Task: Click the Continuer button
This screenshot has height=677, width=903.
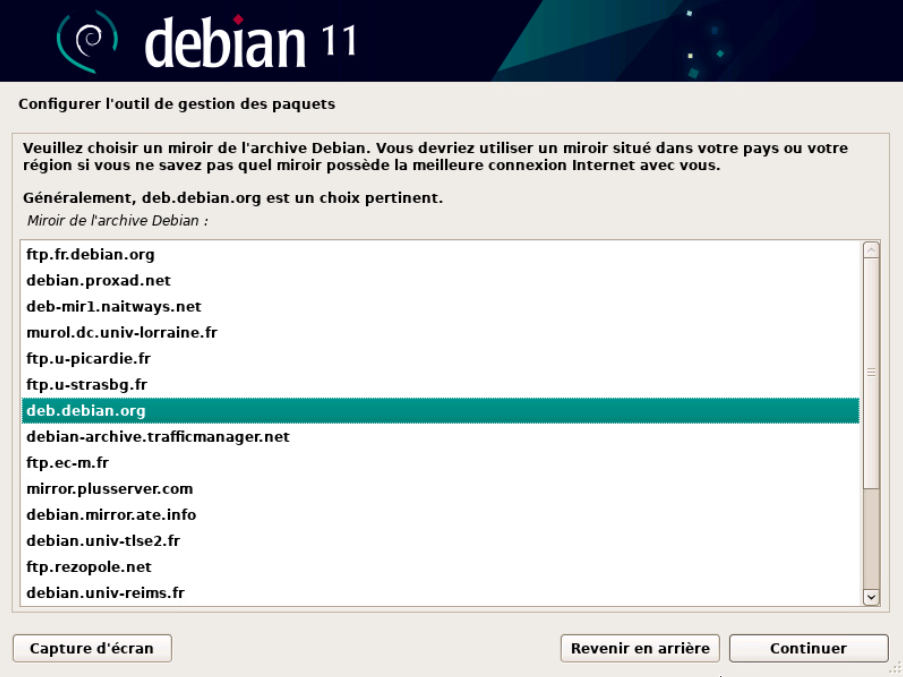Action: click(x=808, y=648)
